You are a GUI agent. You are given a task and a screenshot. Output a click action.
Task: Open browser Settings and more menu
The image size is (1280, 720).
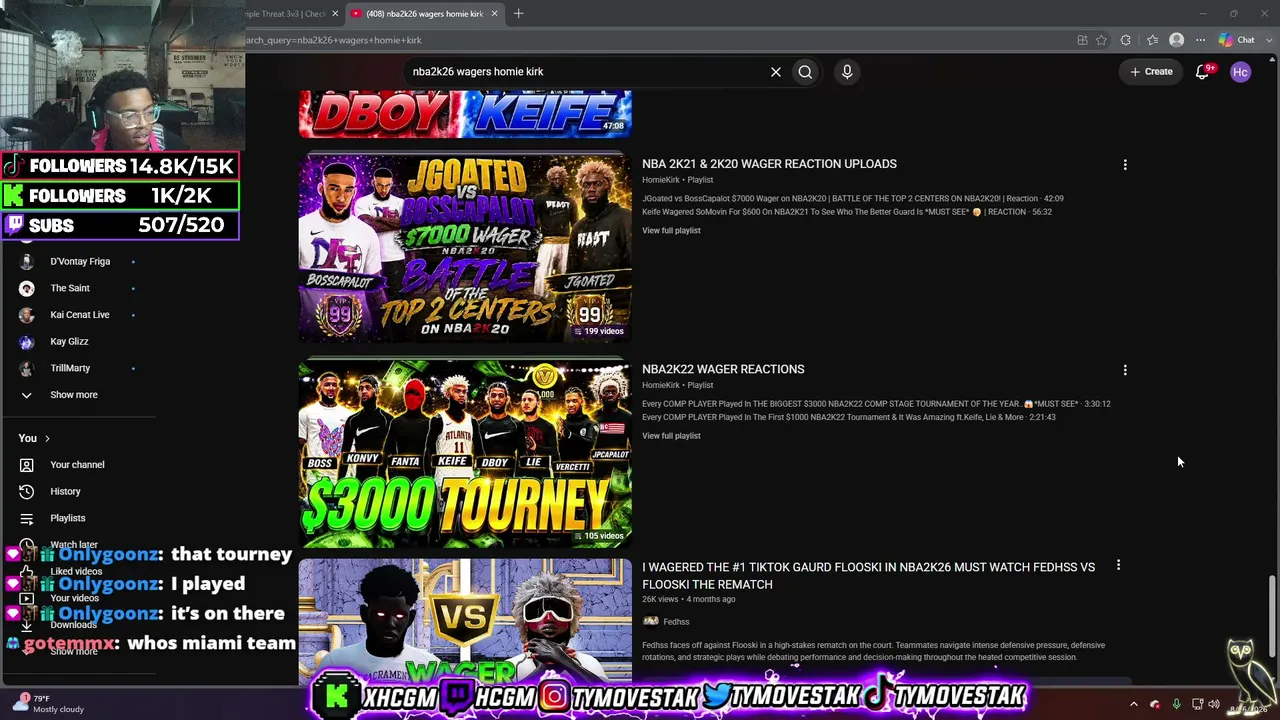pos(1201,40)
